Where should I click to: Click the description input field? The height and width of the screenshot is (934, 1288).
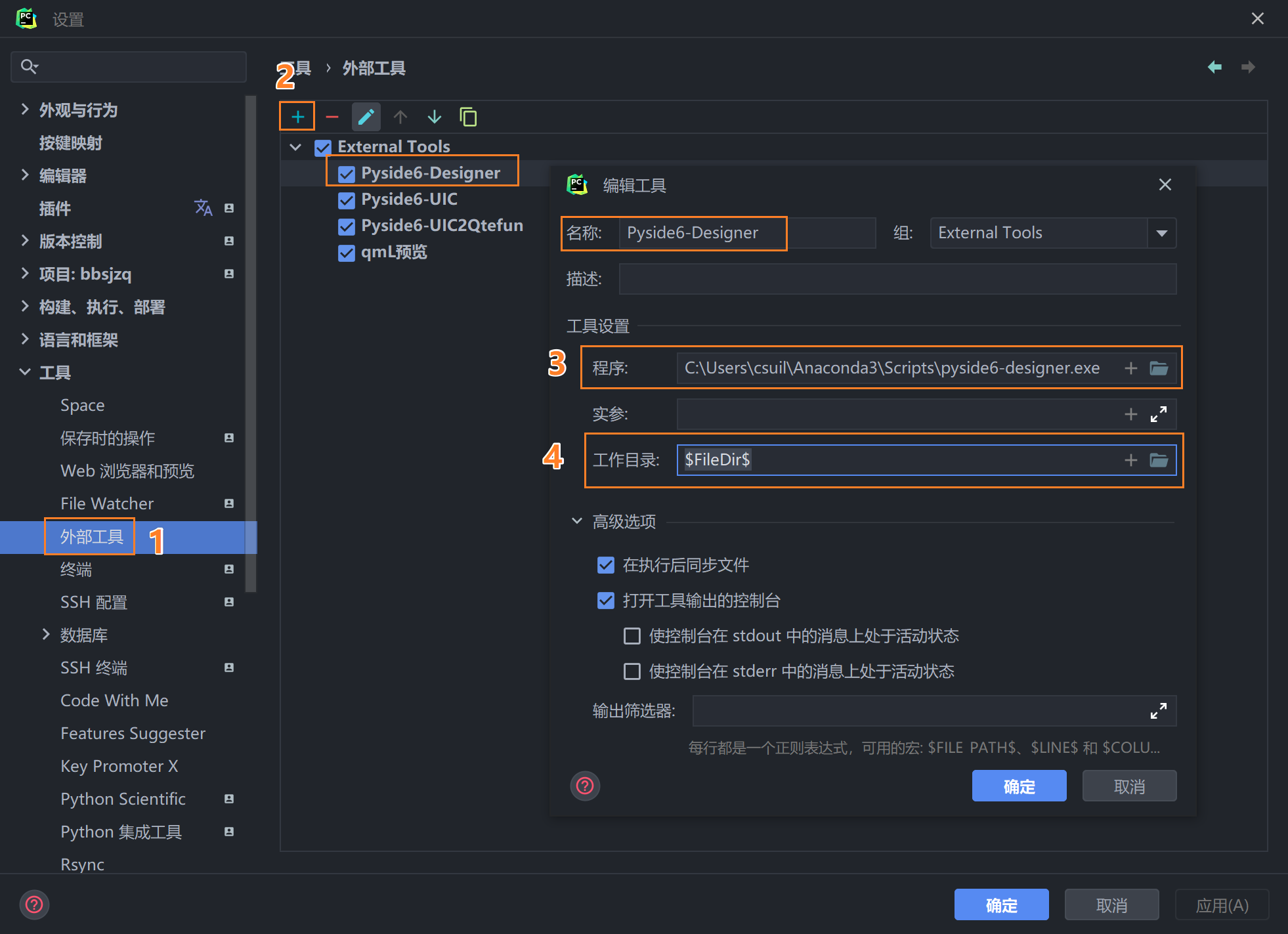(x=897, y=279)
